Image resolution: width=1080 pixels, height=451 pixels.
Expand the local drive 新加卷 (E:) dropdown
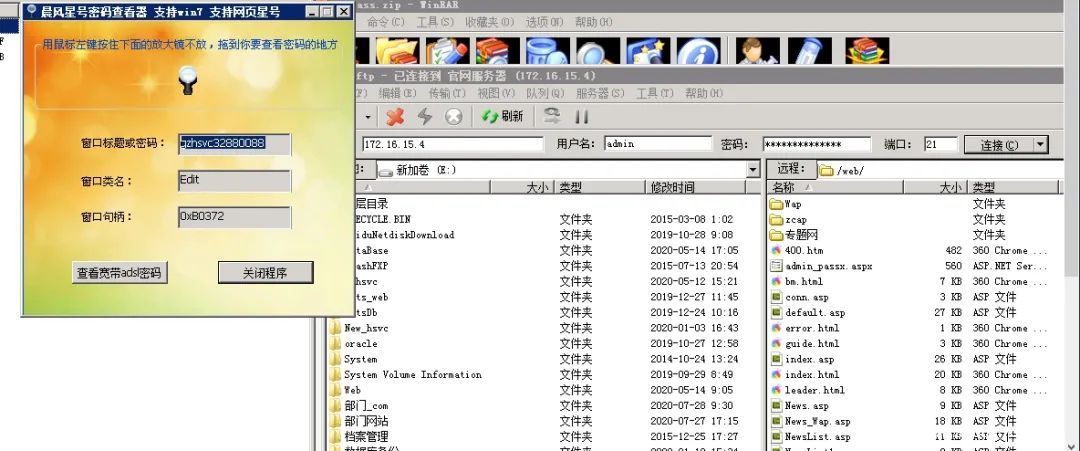coord(753,170)
